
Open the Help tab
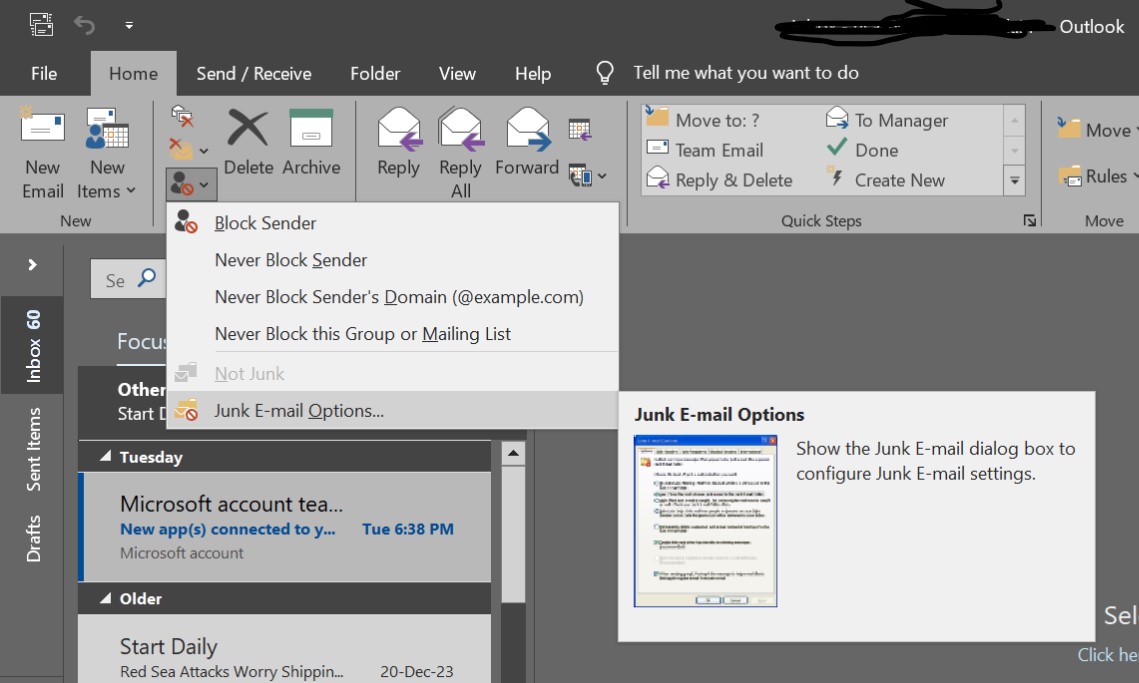pos(532,73)
